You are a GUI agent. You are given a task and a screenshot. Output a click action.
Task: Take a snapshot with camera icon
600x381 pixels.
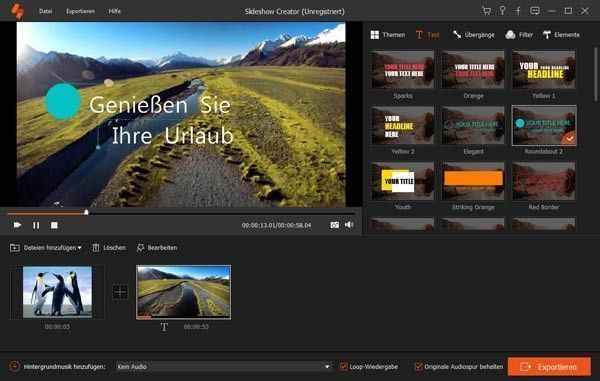334,225
